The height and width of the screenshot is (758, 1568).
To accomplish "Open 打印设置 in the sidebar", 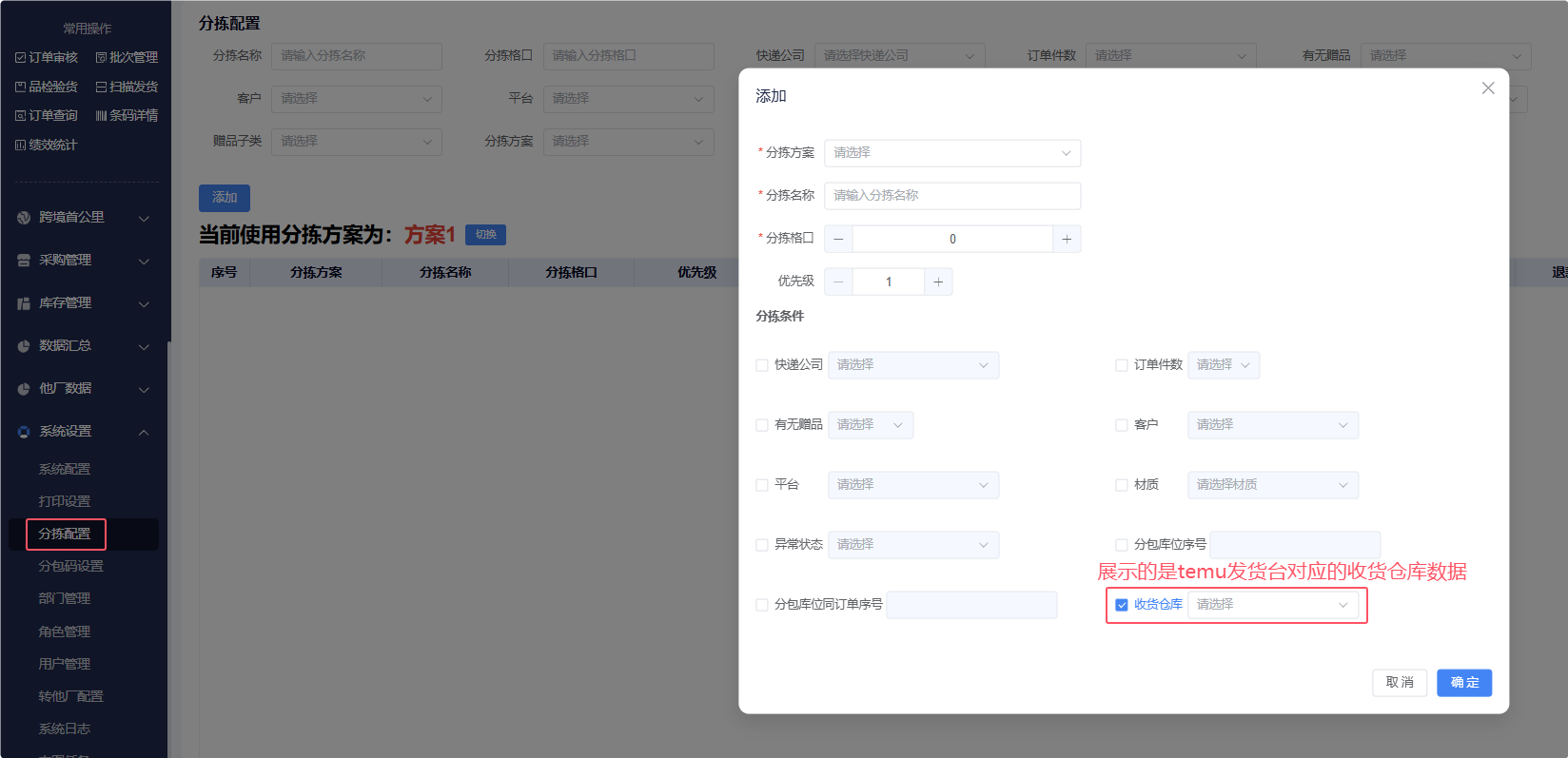I will [65, 502].
